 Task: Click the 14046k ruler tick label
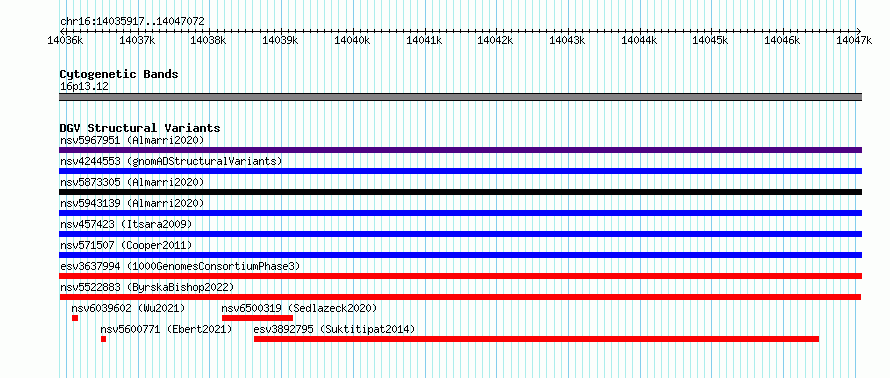(783, 40)
